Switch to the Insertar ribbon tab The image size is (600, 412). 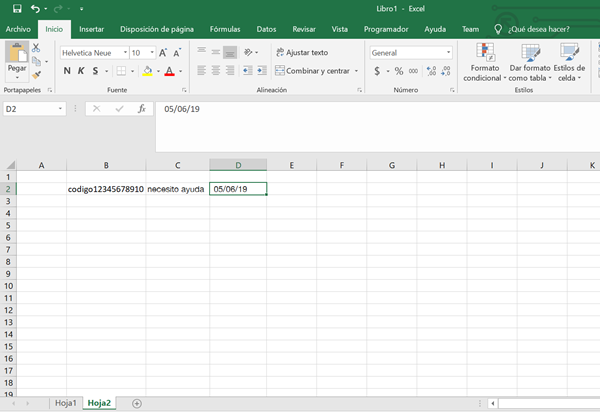(91, 29)
